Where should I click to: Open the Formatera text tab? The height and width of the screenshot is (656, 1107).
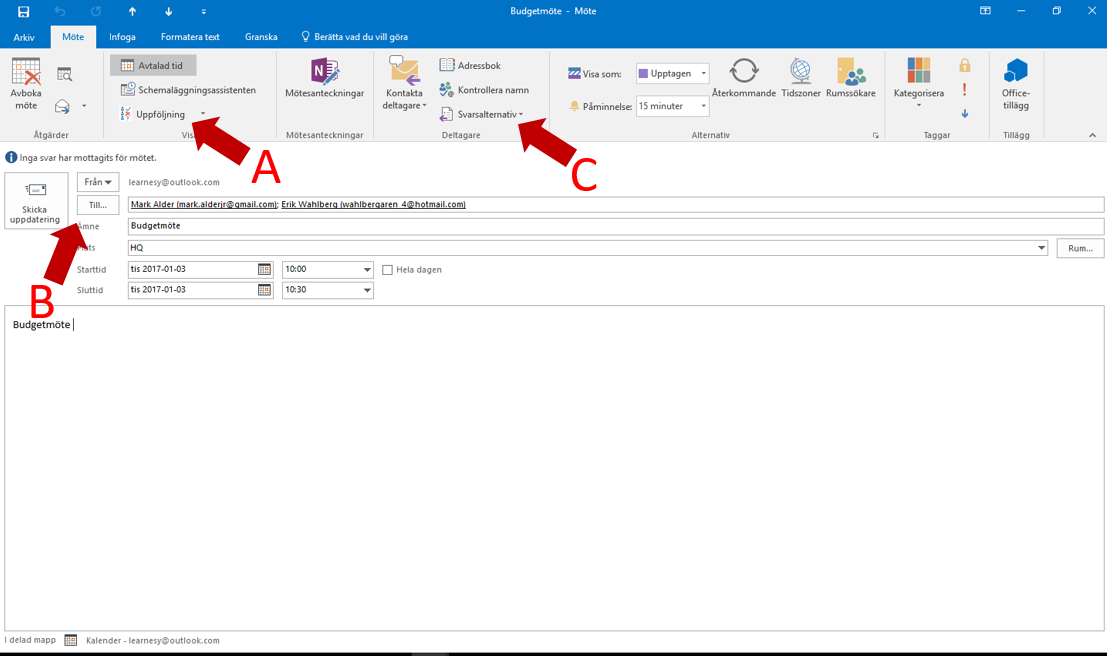[x=190, y=37]
